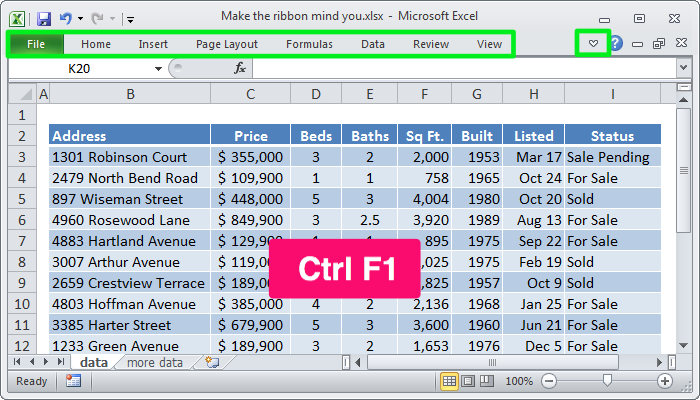This screenshot has width=700, height=400.
Task: Select cell containing 1301 Robinson Court
Action: click(x=130, y=157)
